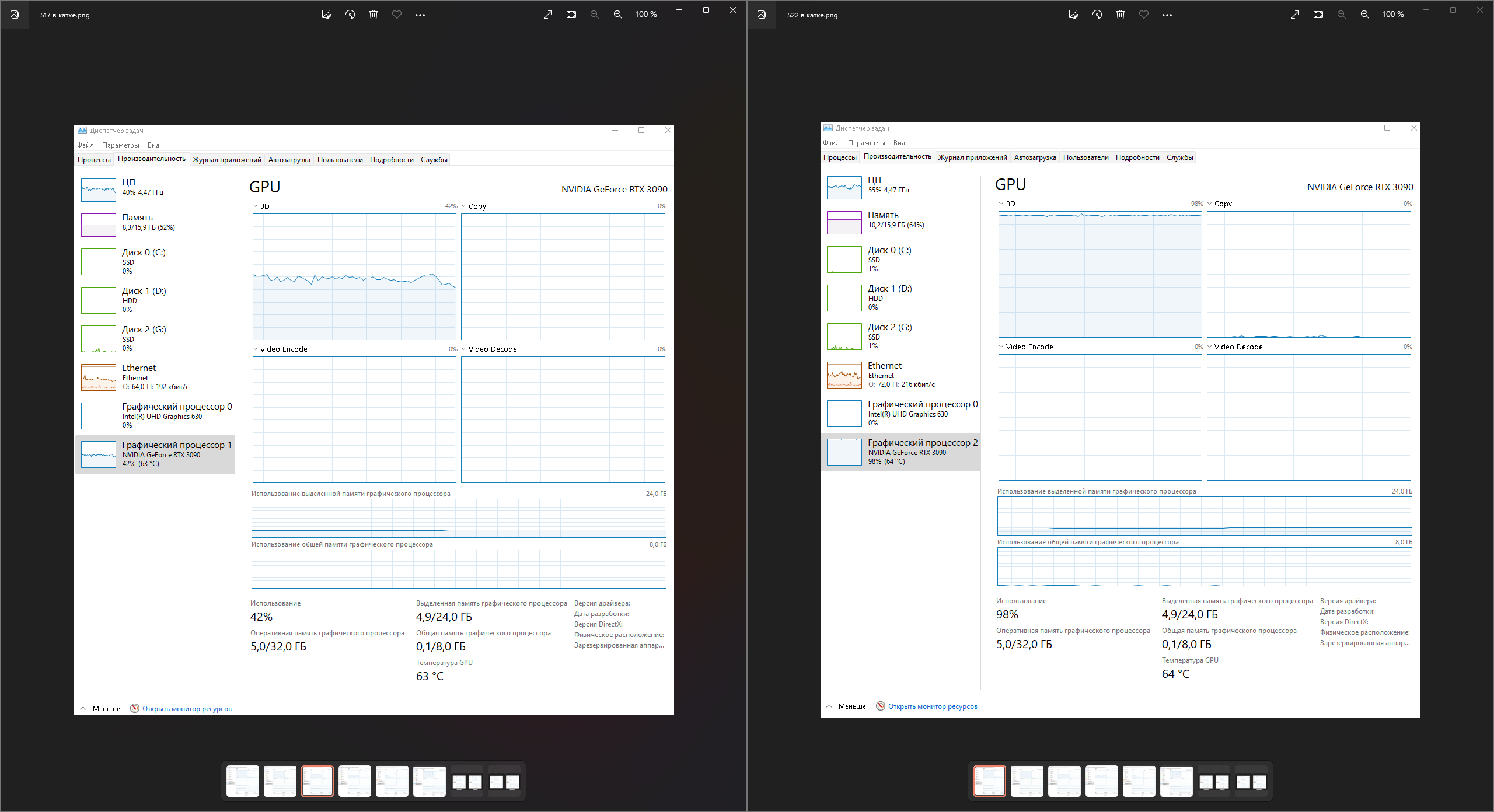The height and width of the screenshot is (812, 1494).
Task: Zoom out icon in left Photos window
Action: 594,15
